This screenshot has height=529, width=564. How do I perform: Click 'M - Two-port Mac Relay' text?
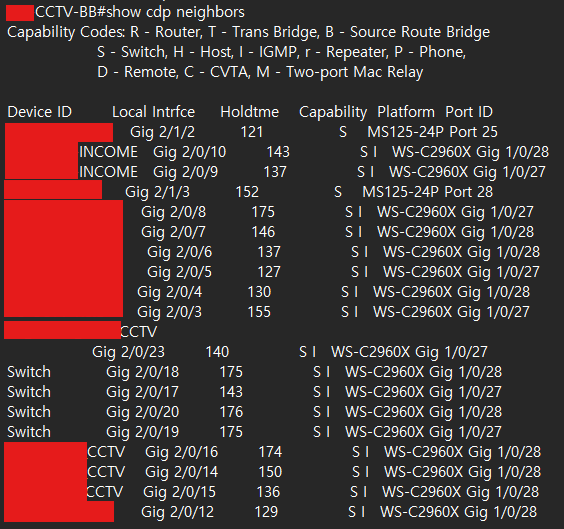point(340,72)
